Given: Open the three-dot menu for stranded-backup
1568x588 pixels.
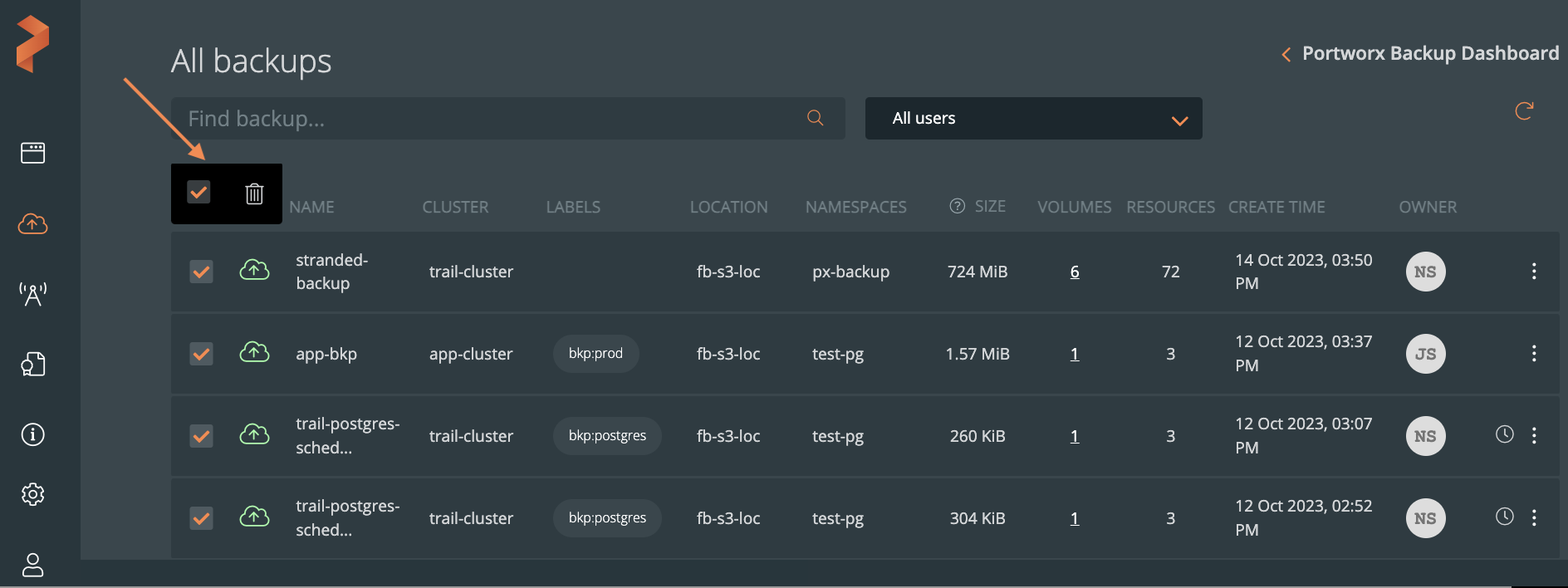Looking at the screenshot, I should coord(1533,272).
